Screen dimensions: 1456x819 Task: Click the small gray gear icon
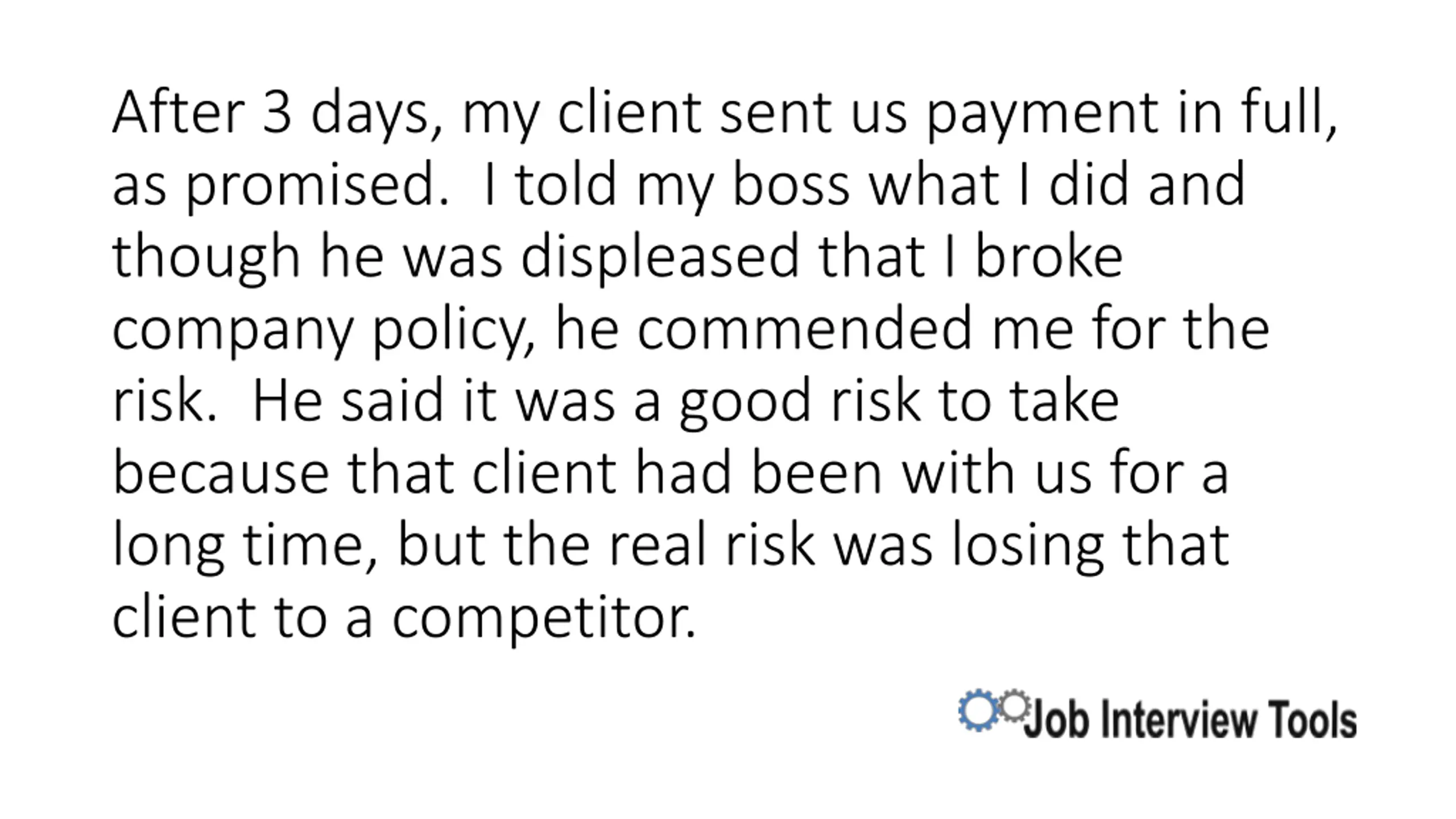coord(1014,706)
